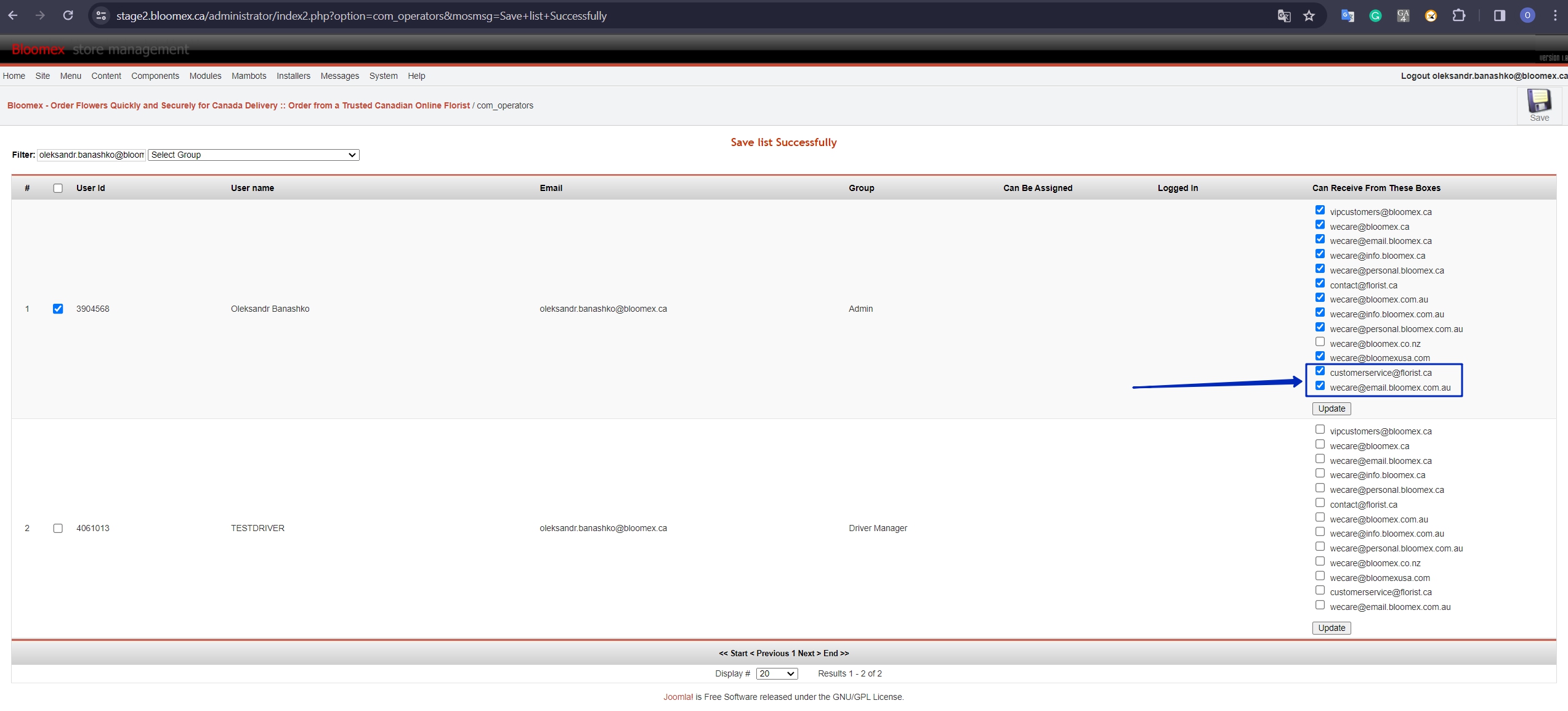This screenshot has height=711, width=1568.
Task: Open the Modules menu
Action: tap(205, 76)
